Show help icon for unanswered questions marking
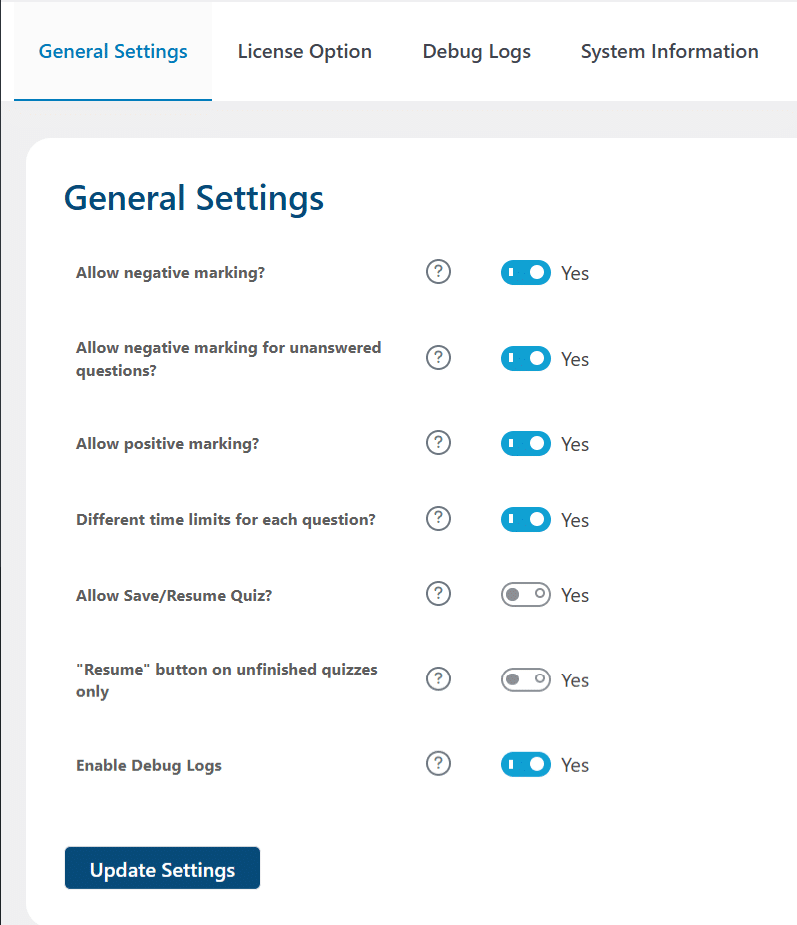Image resolution: width=797 pixels, height=925 pixels. click(438, 357)
